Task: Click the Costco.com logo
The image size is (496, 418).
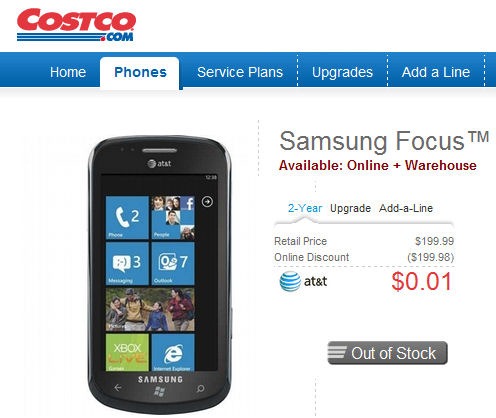Action: click(x=76, y=25)
